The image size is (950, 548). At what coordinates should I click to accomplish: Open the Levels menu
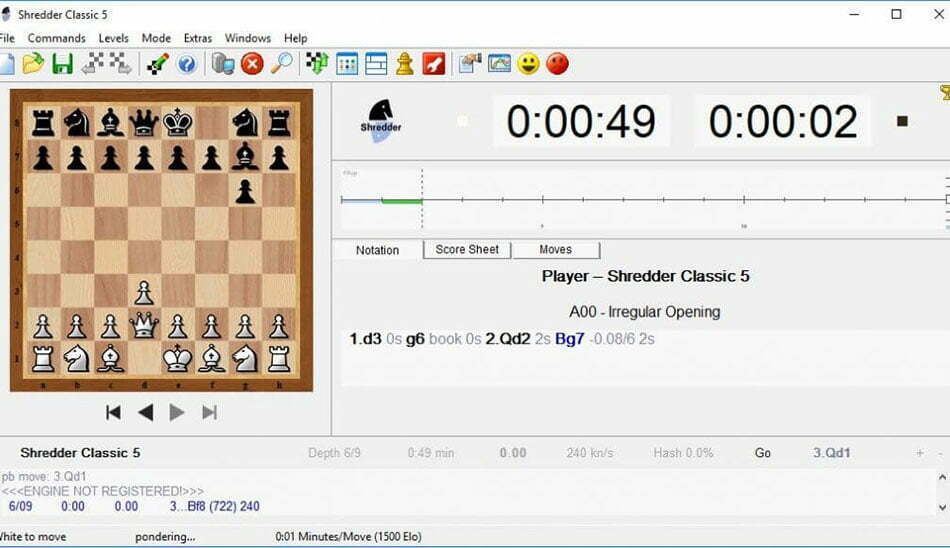(113, 38)
